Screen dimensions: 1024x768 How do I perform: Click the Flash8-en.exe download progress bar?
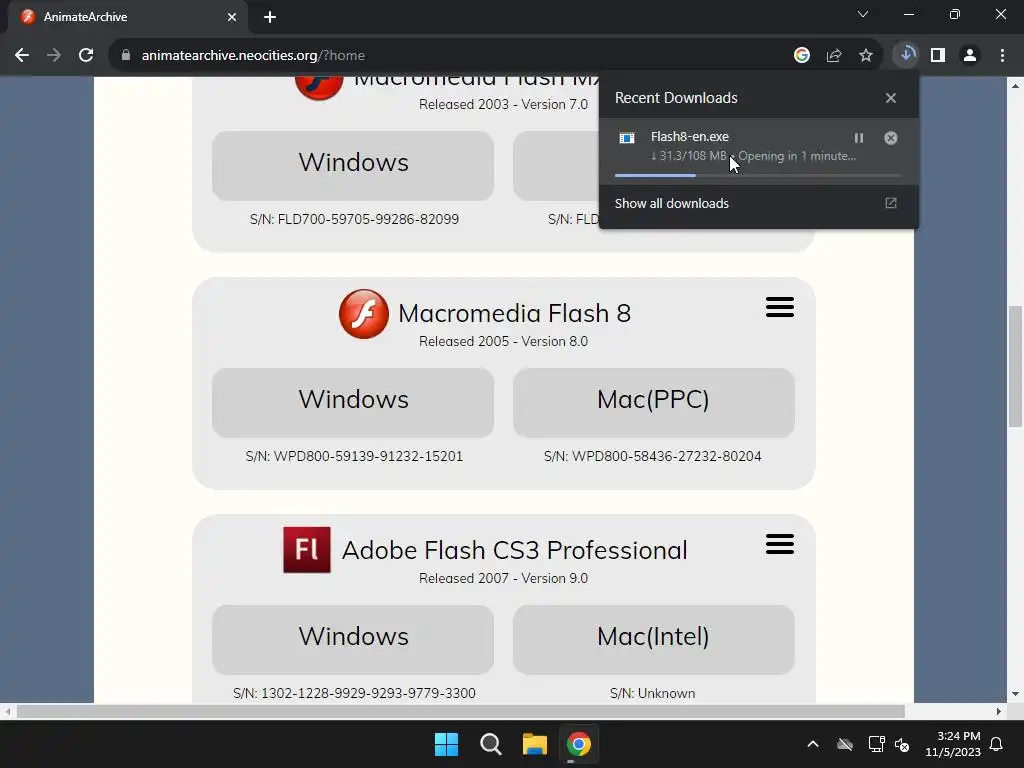pos(758,175)
